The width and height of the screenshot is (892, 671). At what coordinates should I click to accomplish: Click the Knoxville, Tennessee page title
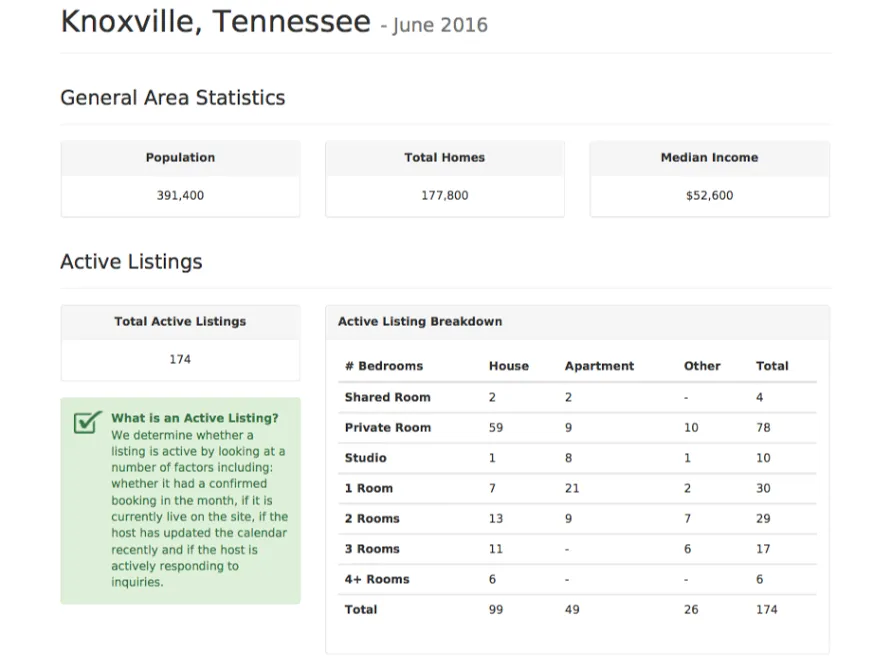[x=216, y=22]
